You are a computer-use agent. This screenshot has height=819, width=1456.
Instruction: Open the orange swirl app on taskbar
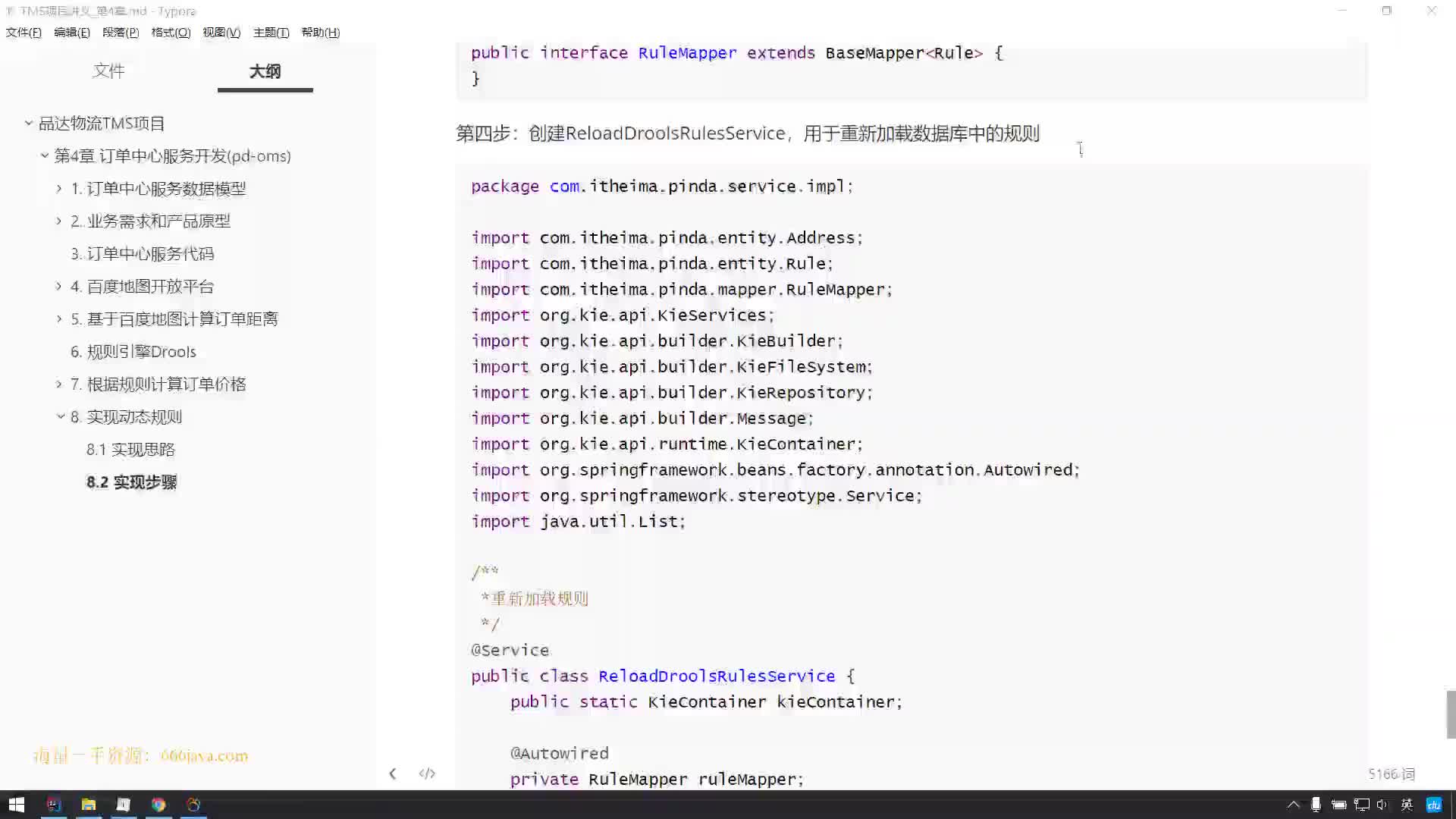193,805
